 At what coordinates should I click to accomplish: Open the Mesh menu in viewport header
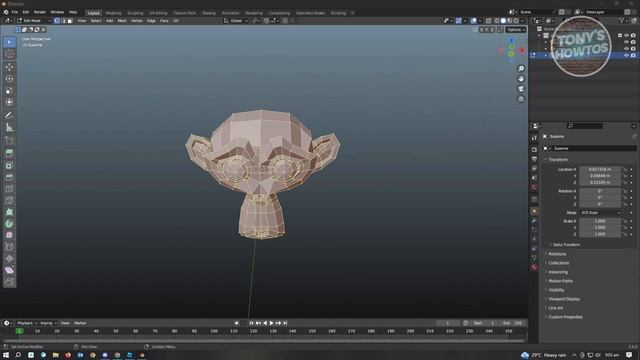(x=122, y=20)
